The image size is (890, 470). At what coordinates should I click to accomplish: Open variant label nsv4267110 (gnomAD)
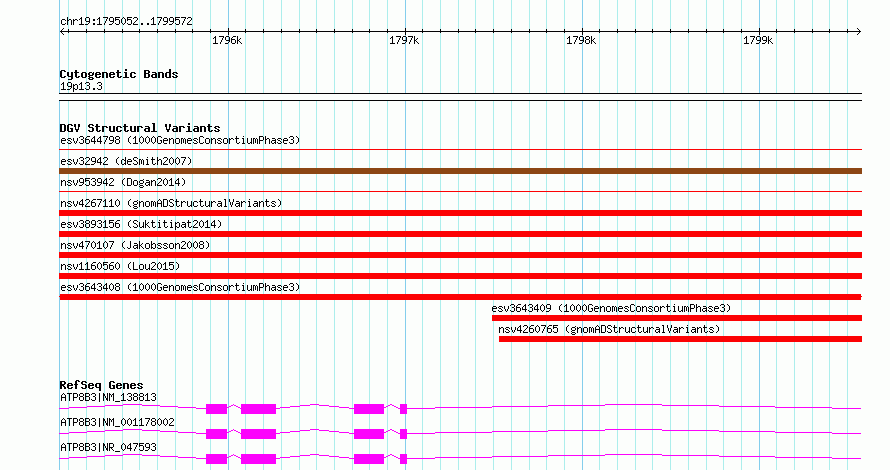point(171,203)
